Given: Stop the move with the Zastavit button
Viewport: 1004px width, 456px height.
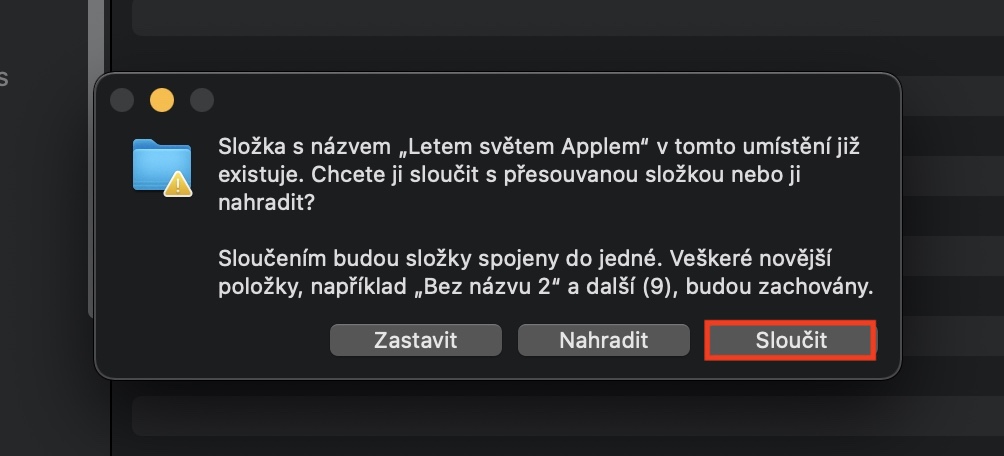Looking at the screenshot, I should pyautogui.click(x=415, y=340).
